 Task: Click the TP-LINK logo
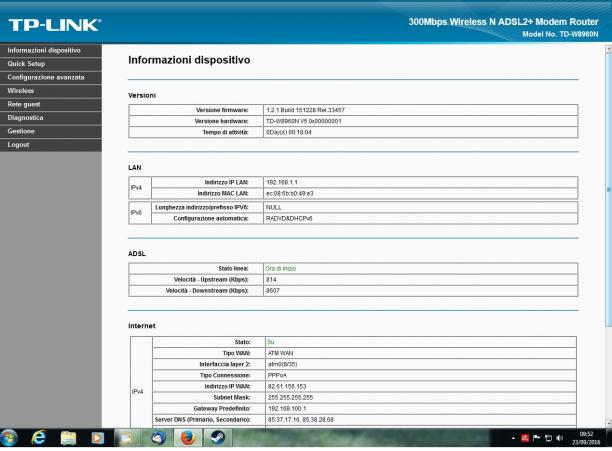[x=55, y=25]
